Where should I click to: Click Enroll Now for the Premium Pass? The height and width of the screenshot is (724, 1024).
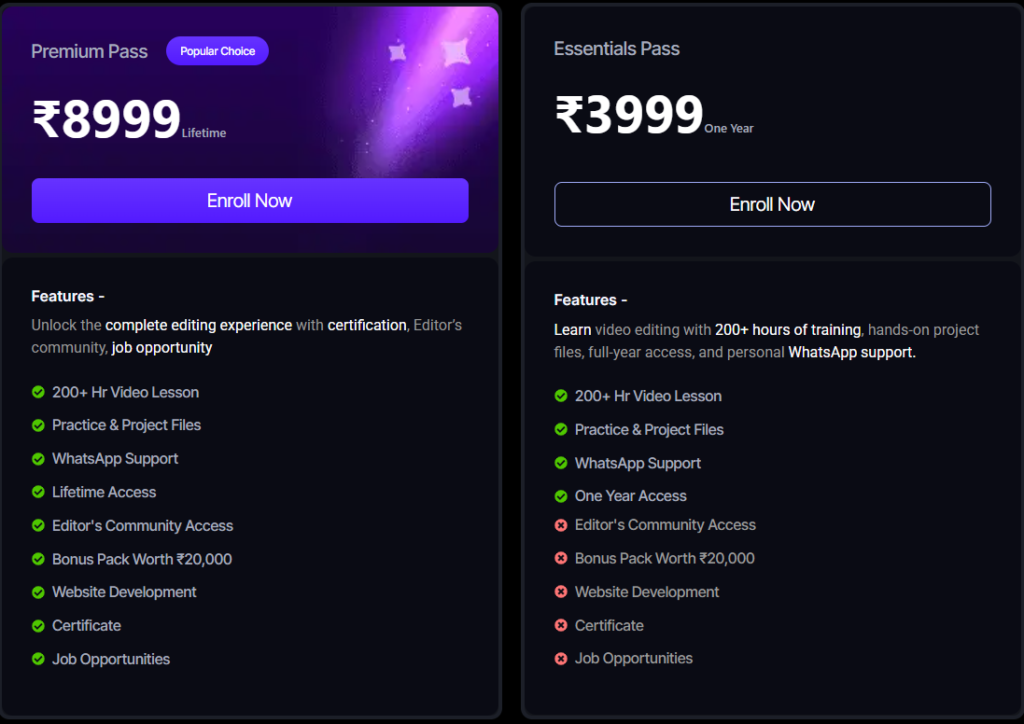250,201
